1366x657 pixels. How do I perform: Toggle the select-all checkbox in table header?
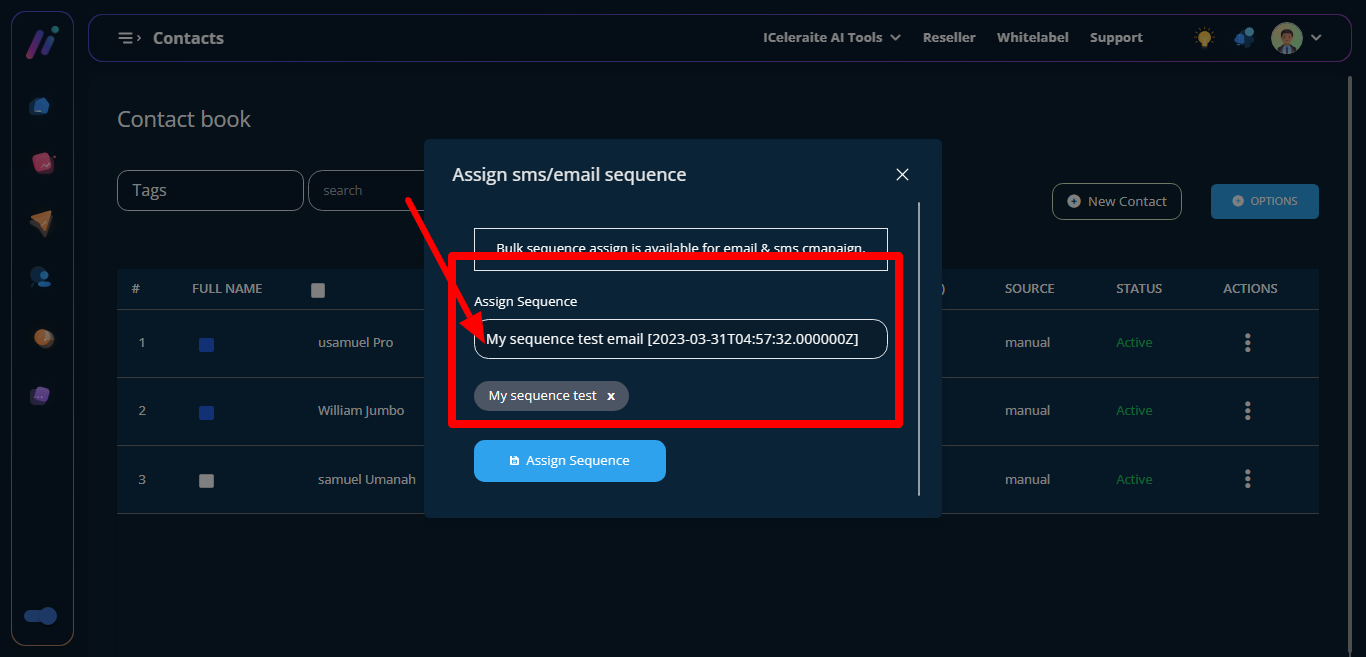(318, 290)
